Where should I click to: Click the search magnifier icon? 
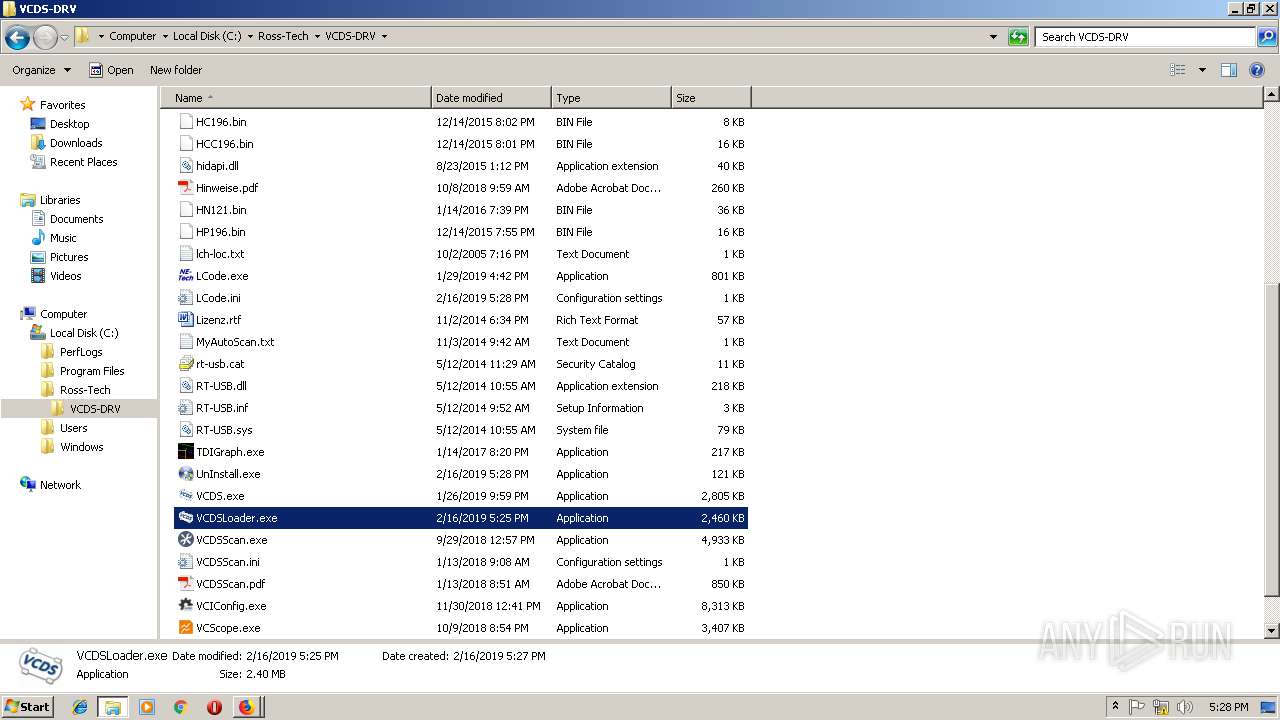1267,37
